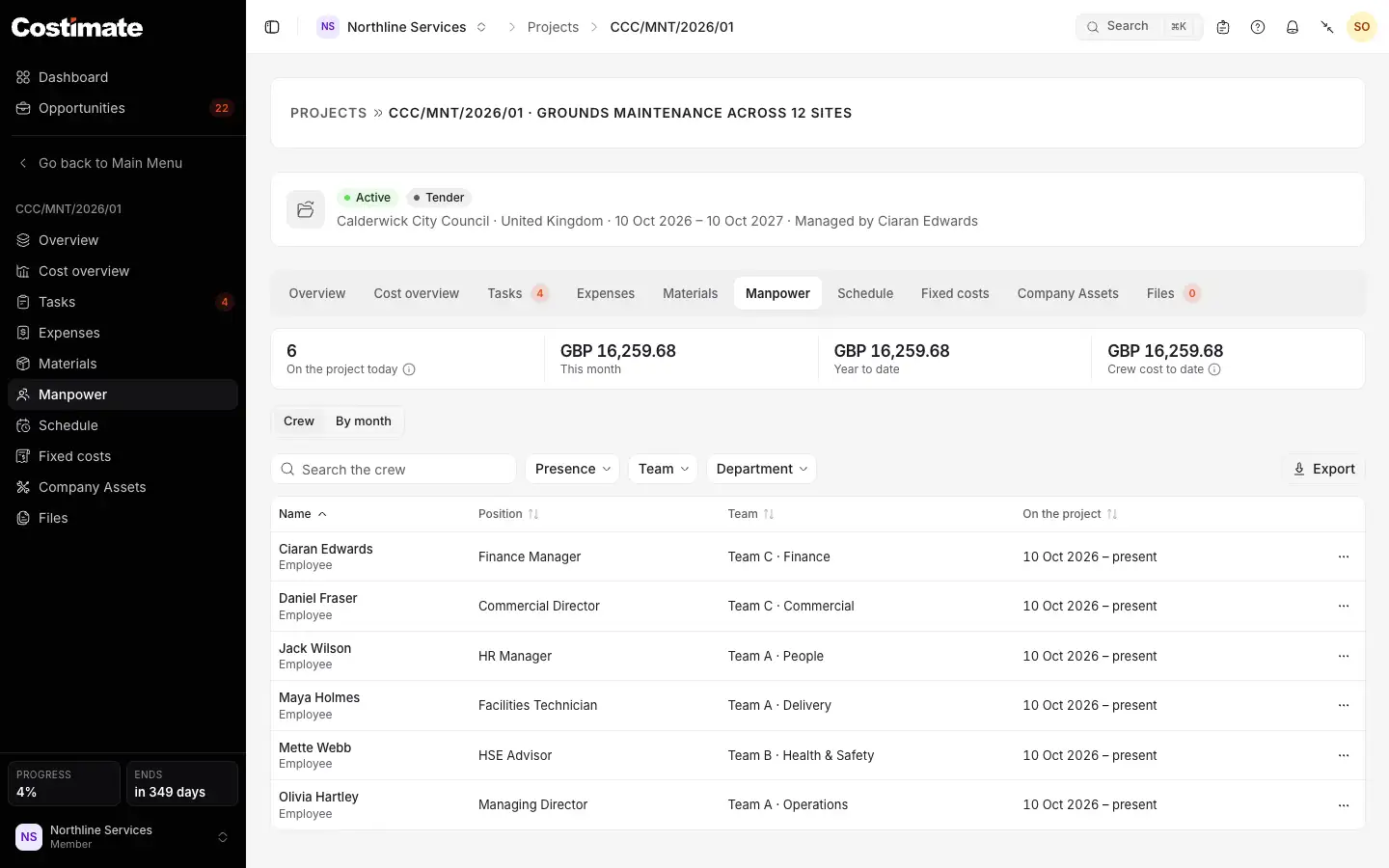This screenshot has height=868, width=1389.
Task: Sort the table by Position column
Action: pos(508,514)
